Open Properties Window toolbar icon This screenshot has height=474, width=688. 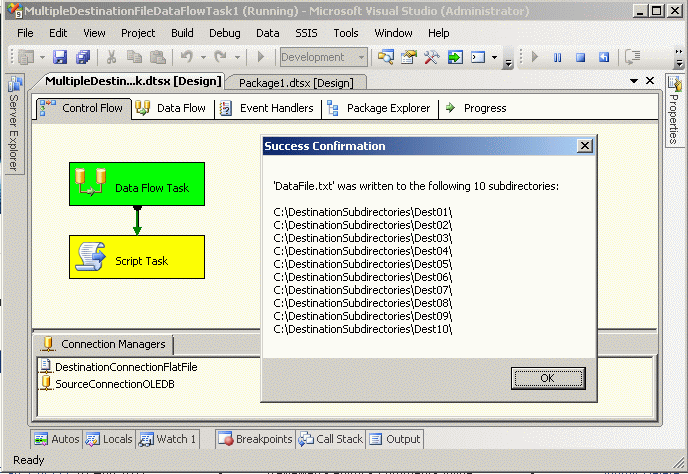(408, 57)
